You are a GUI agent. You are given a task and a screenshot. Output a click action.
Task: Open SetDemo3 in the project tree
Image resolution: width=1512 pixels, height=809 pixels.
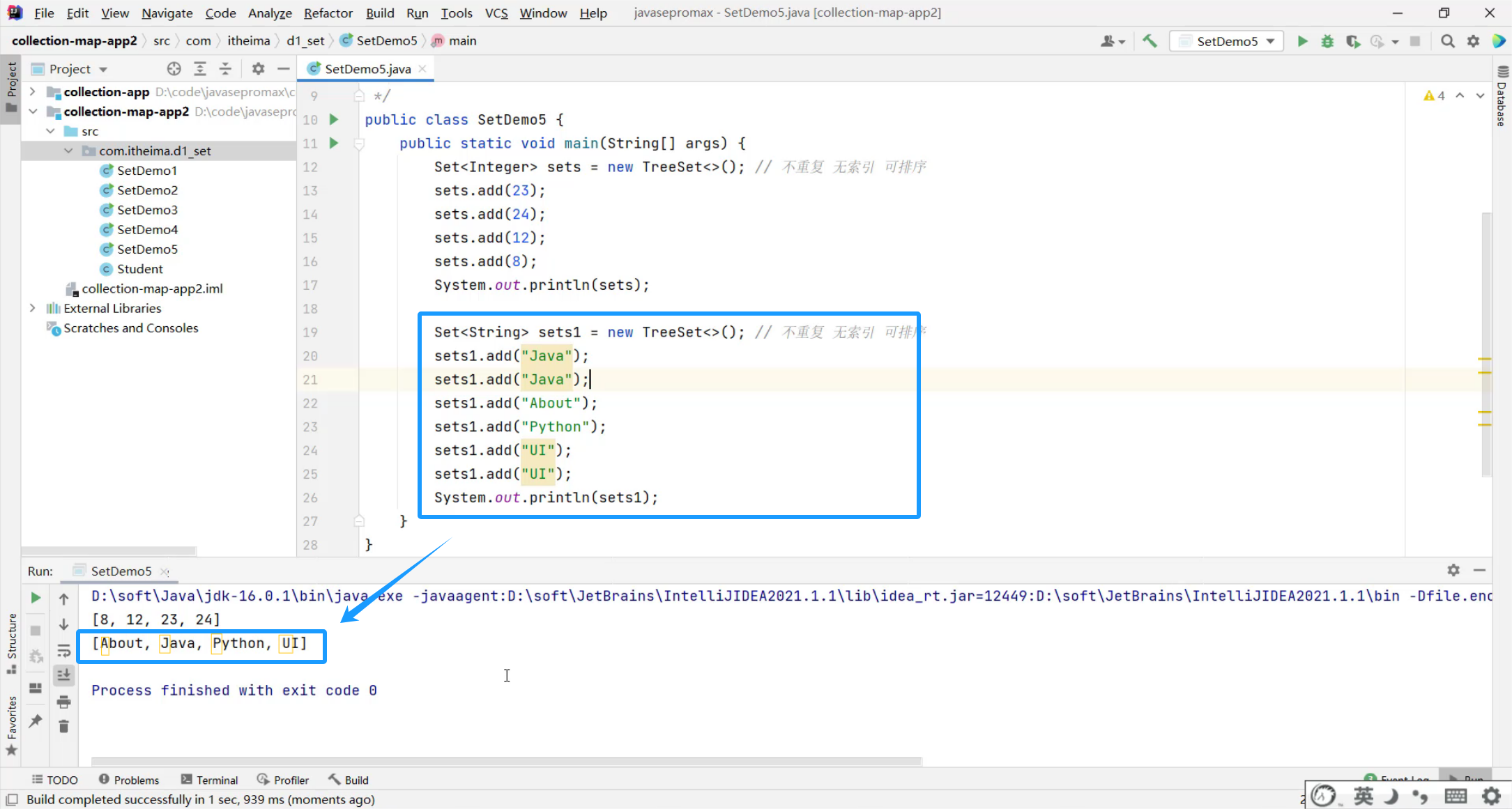point(146,210)
